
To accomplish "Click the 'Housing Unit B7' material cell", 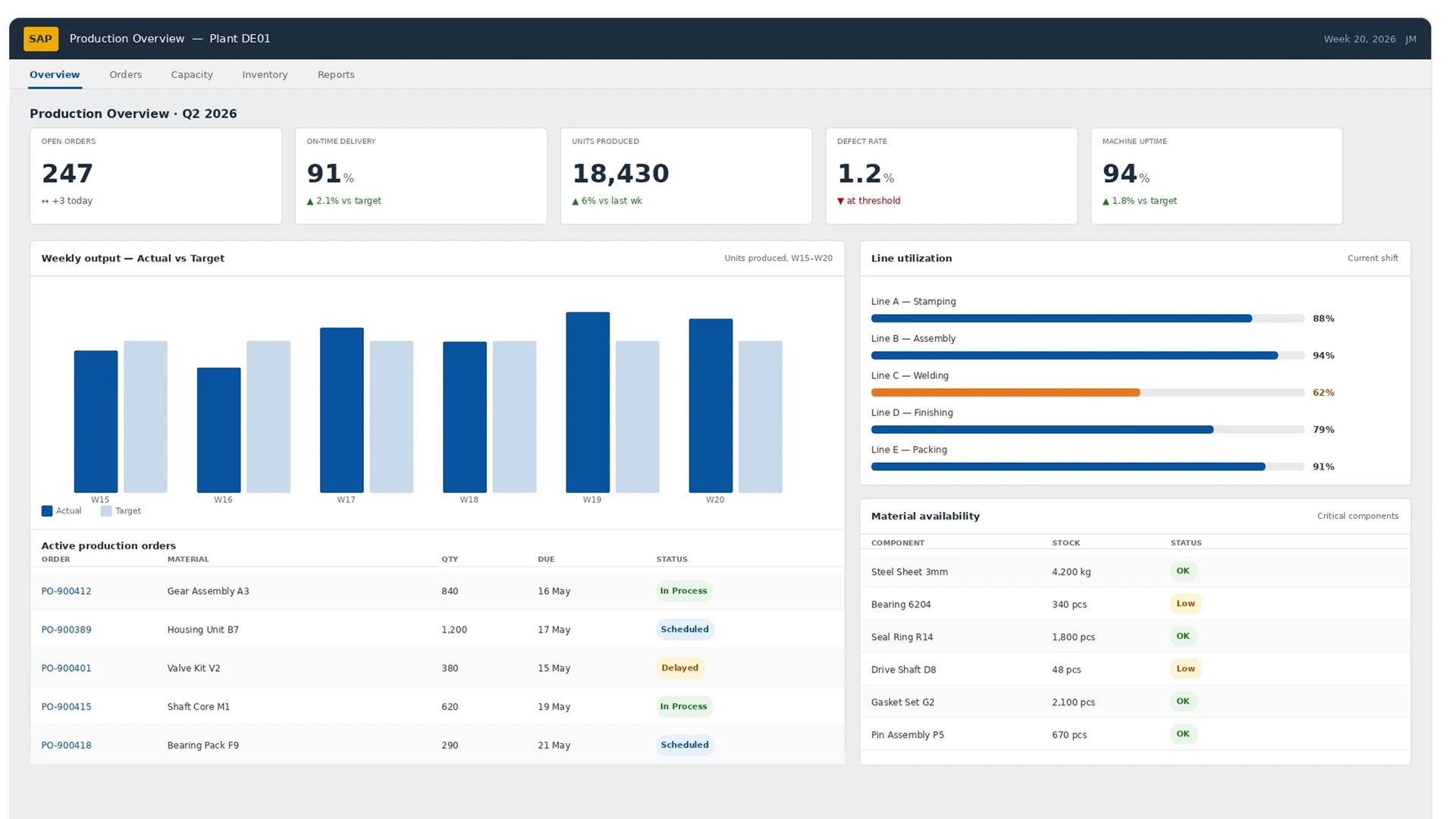I will (202, 630).
